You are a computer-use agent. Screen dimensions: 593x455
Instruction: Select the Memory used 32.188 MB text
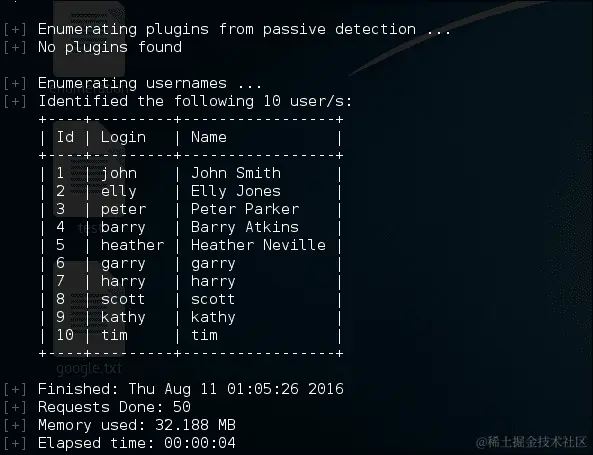[x=137, y=425]
